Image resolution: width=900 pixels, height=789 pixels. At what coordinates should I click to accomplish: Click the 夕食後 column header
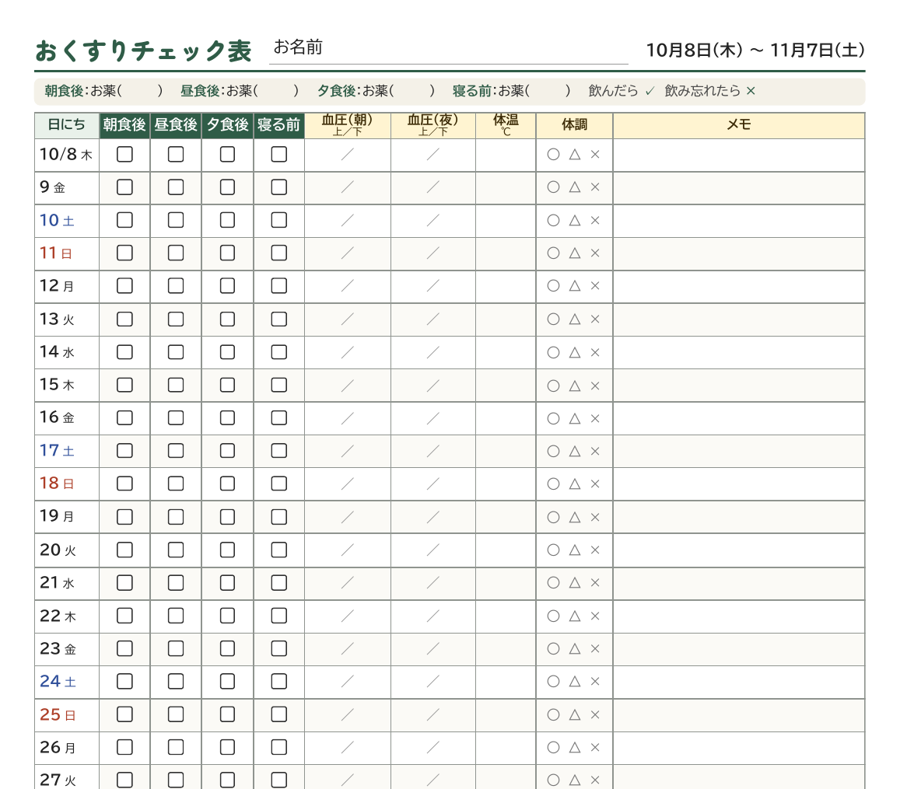click(x=227, y=125)
